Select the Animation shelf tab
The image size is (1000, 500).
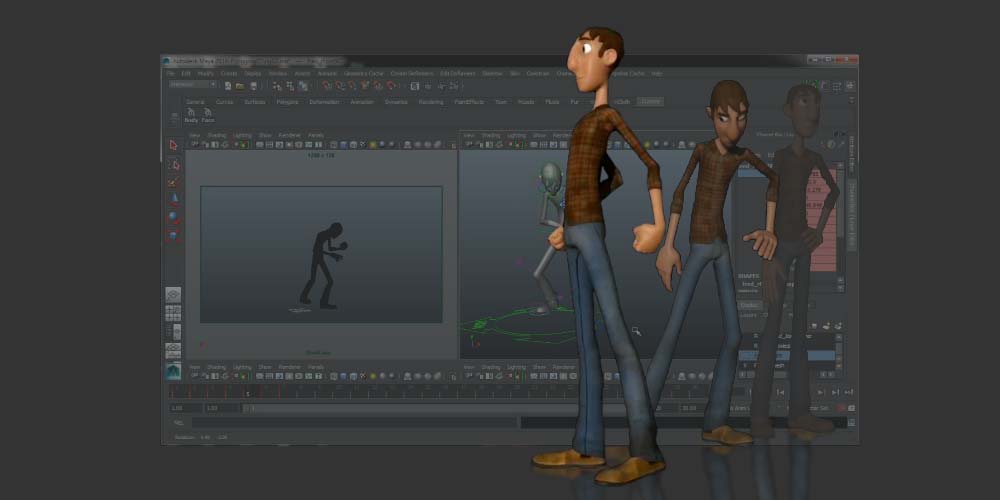361,102
